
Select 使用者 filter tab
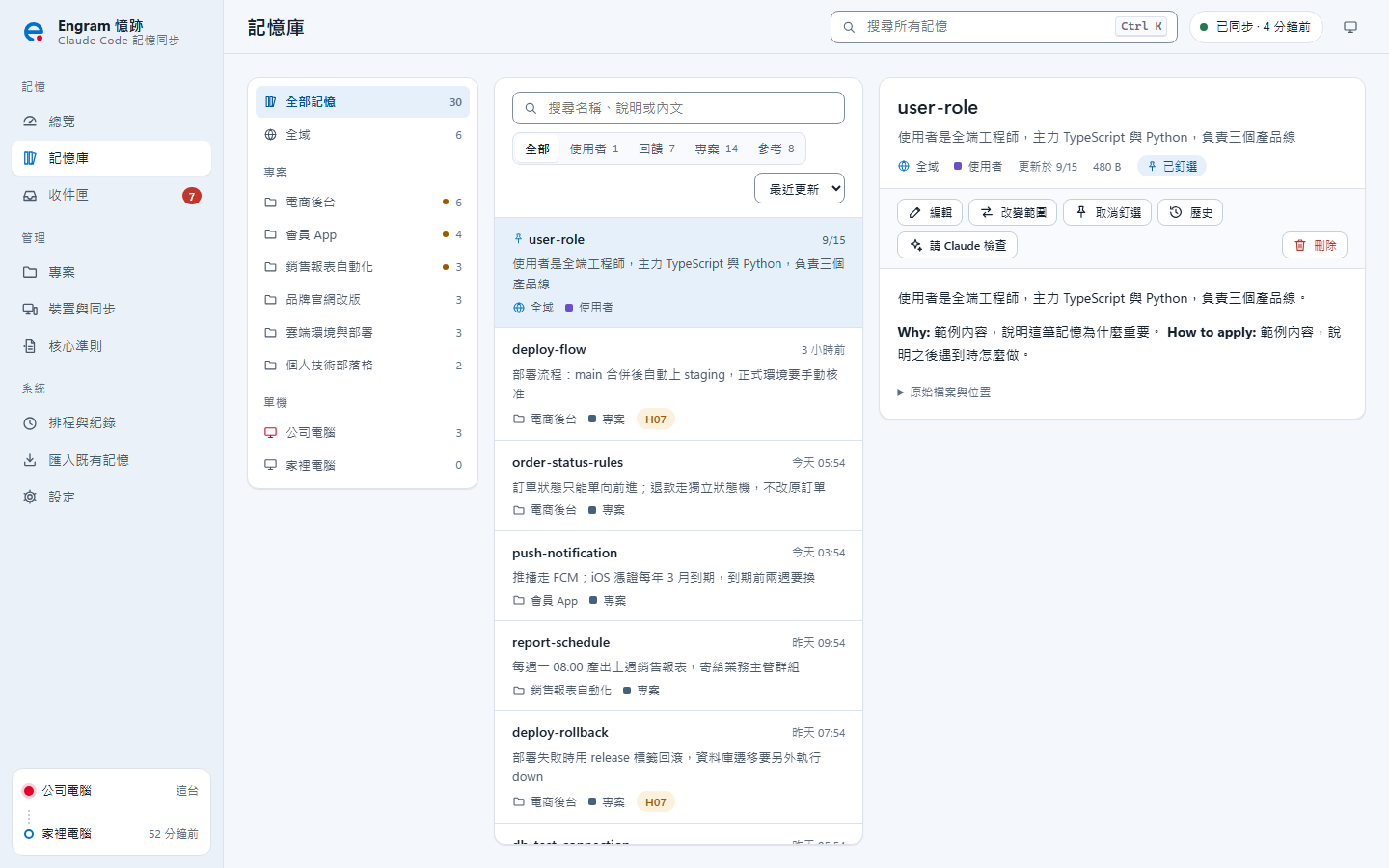coord(594,149)
